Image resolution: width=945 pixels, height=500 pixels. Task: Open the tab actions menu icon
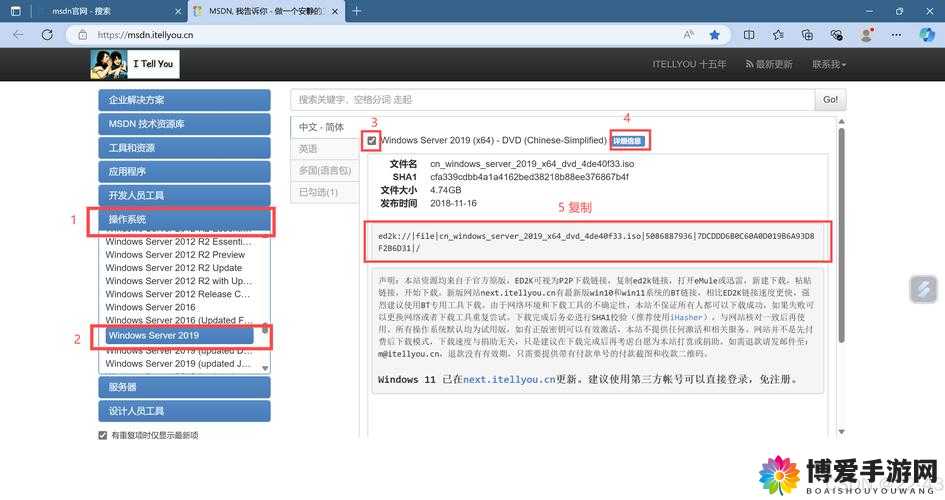16,11
